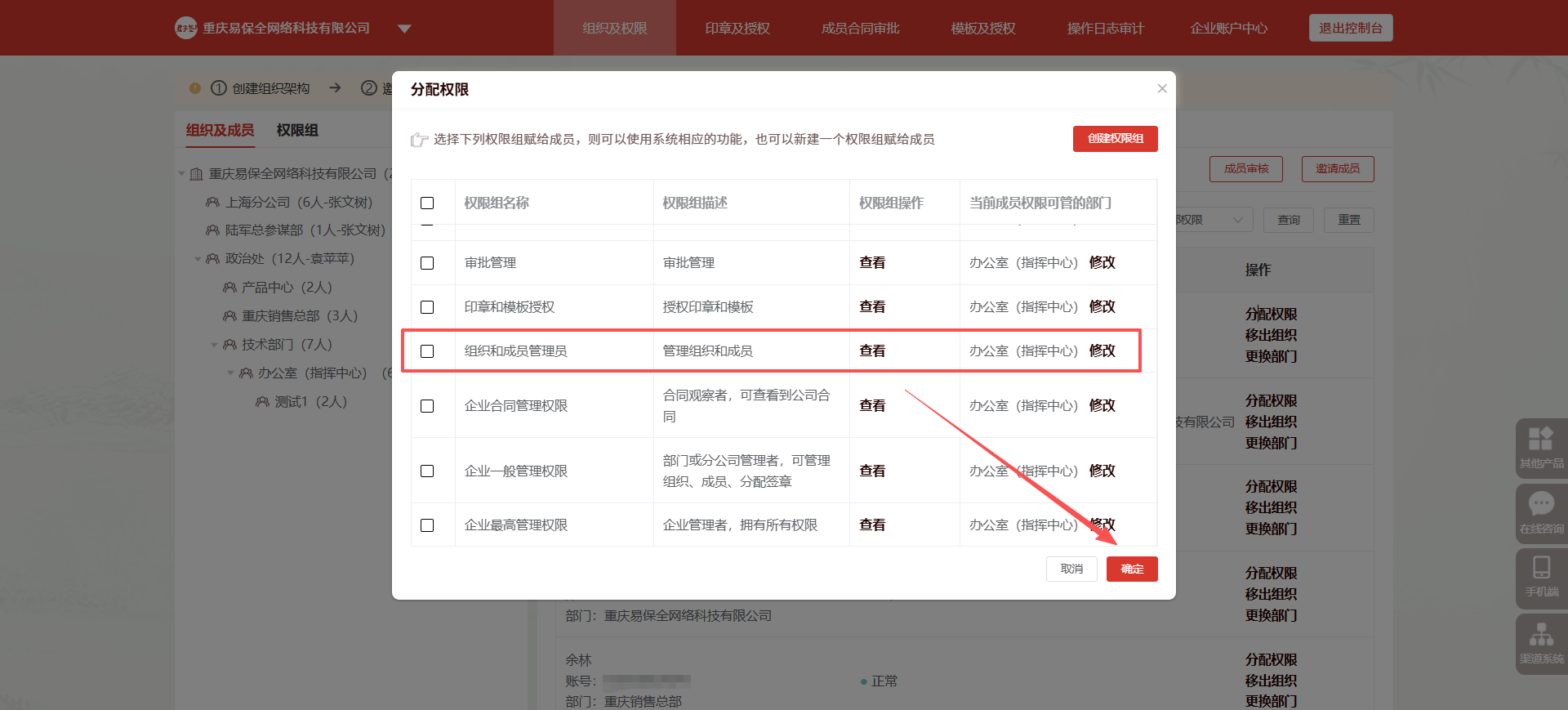The height and width of the screenshot is (710, 1568).
Task: Open the company switcher dropdown arrow
Action: click(x=404, y=29)
